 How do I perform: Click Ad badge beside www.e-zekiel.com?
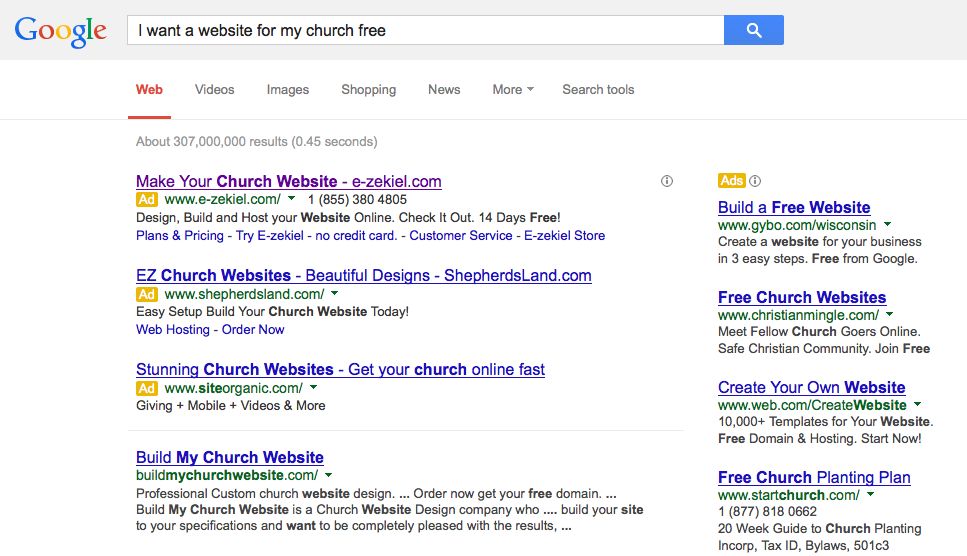tap(147, 200)
